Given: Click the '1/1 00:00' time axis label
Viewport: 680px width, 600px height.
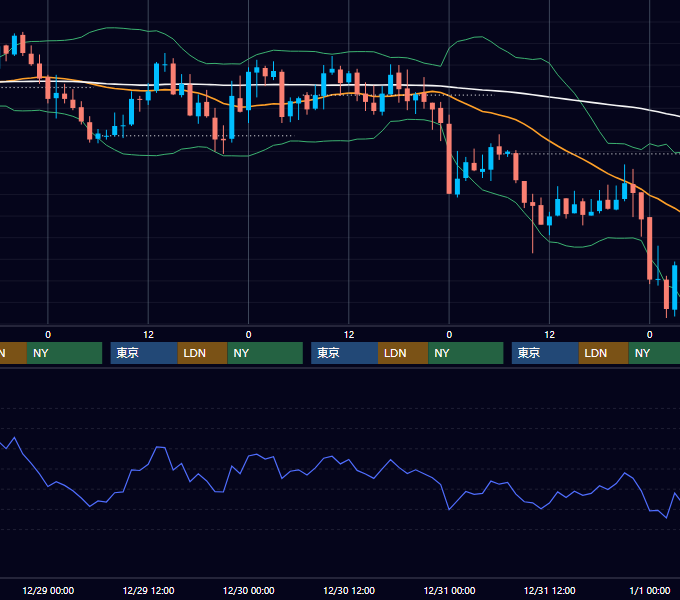Looking at the screenshot, I should point(650,590).
